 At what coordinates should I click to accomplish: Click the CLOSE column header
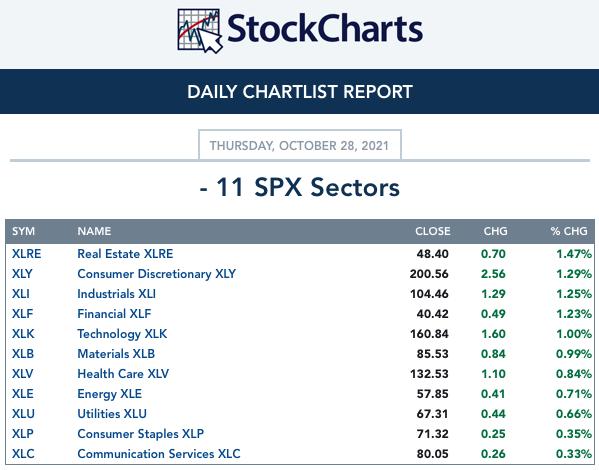coord(433,231)
